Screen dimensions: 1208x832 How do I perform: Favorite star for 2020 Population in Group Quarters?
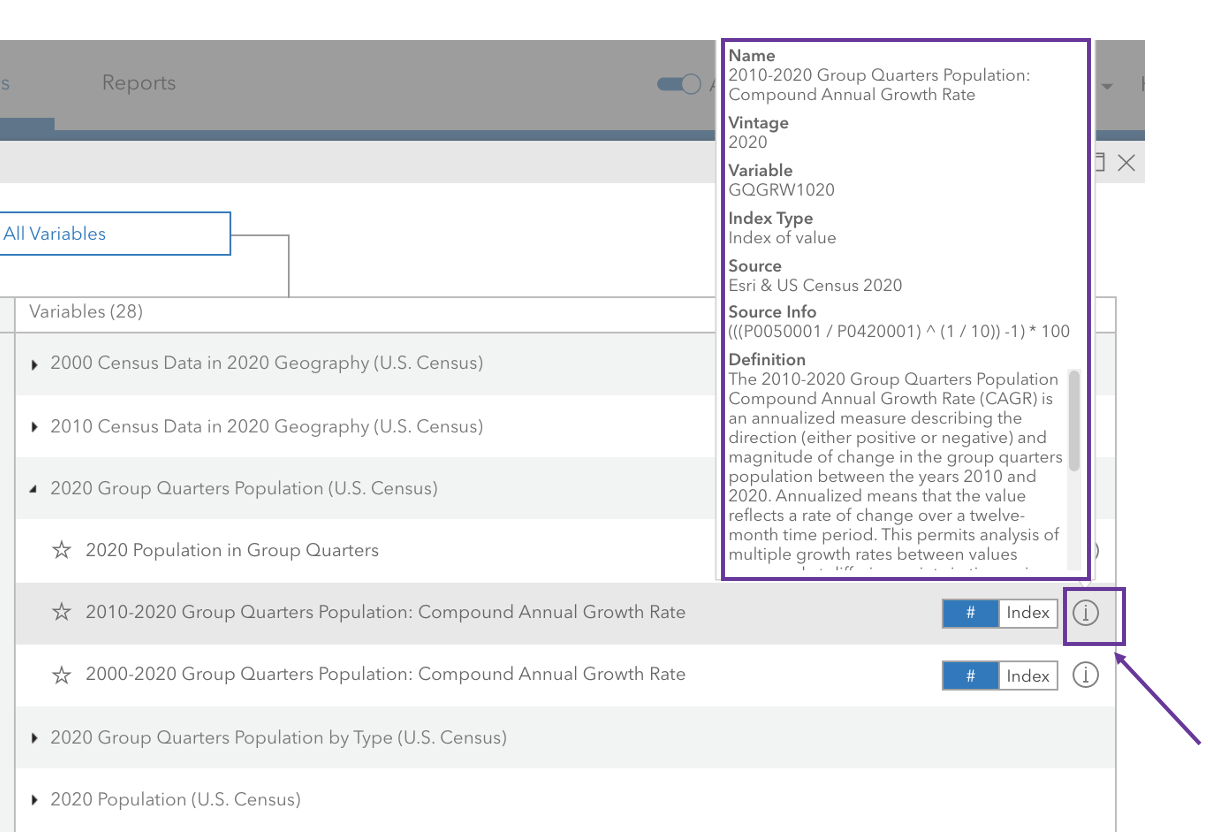click(x=62, y=550)
